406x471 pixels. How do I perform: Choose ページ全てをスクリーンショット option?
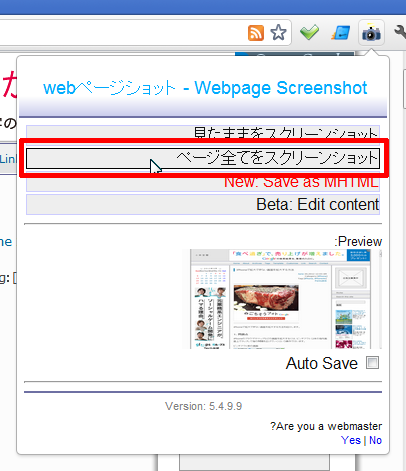pyautogui.click(x=203, y=158)
